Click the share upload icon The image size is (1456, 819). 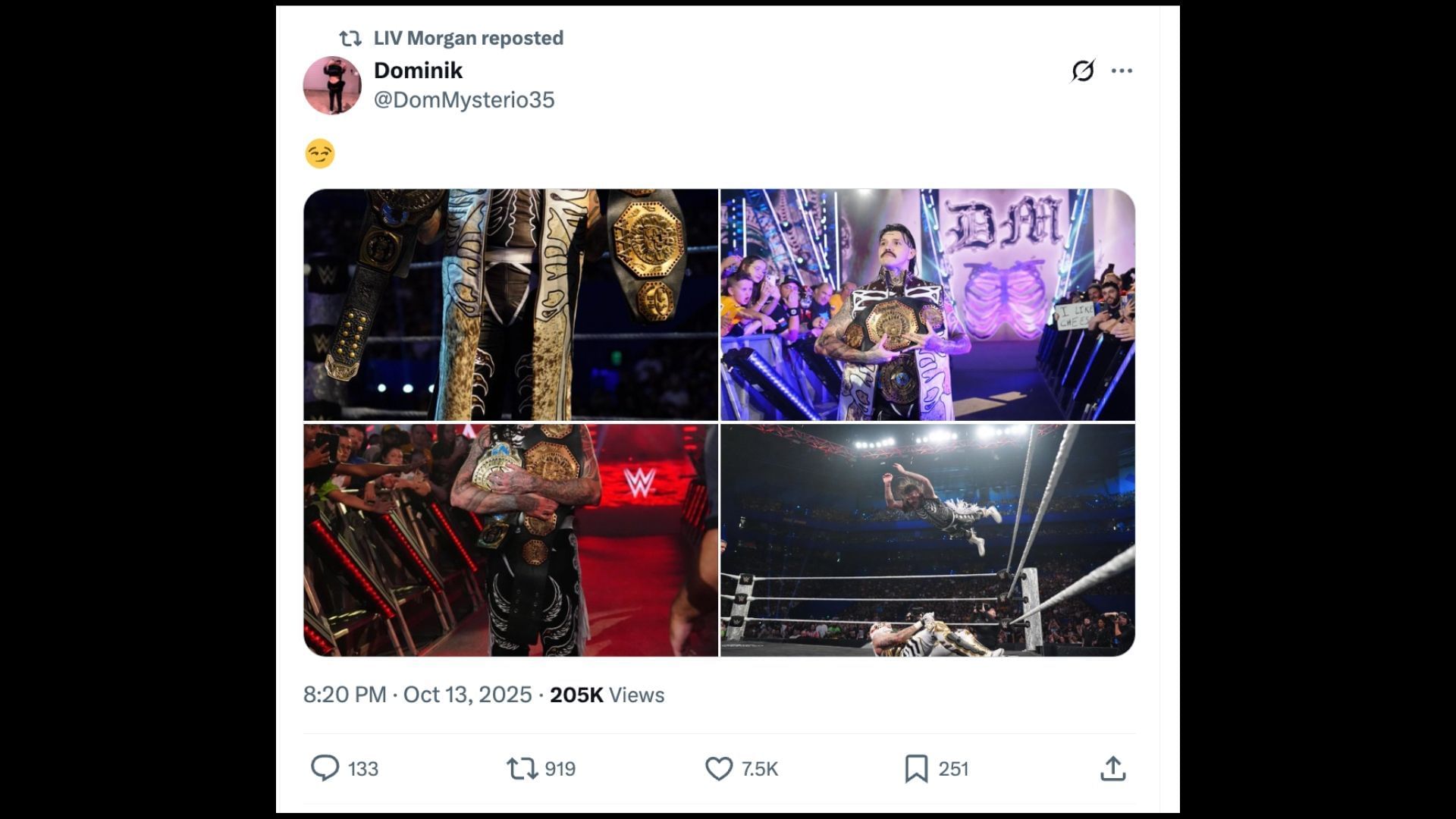(x=1112, y=768)
